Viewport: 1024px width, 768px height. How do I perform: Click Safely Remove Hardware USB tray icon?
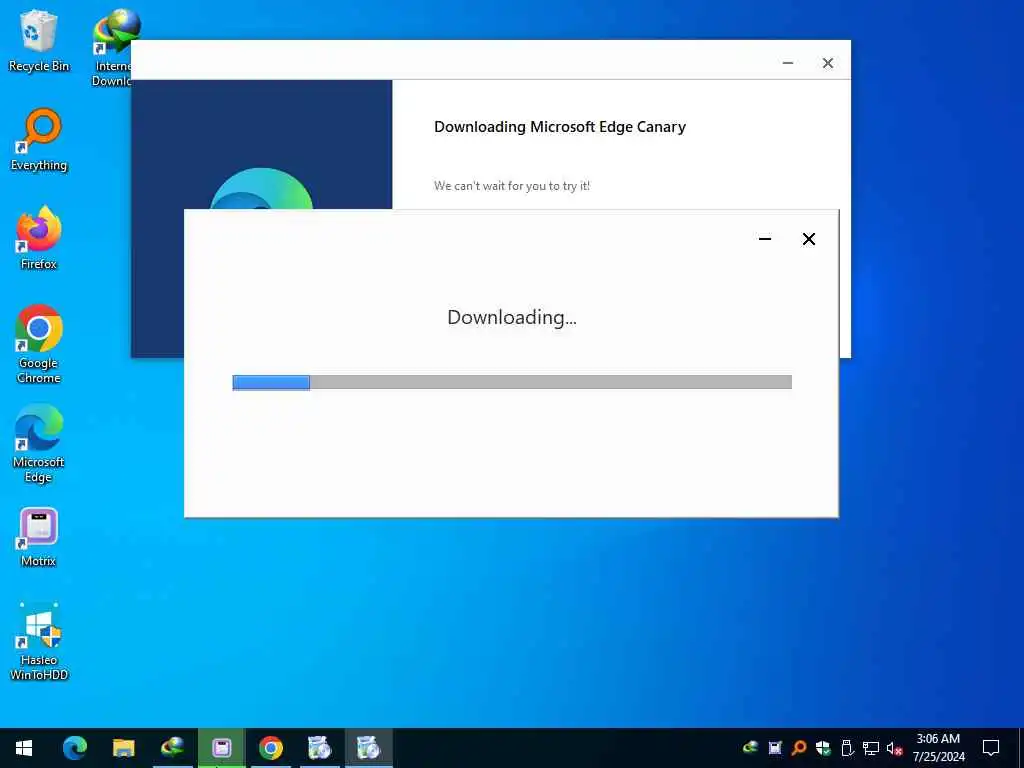click(847, 748)
